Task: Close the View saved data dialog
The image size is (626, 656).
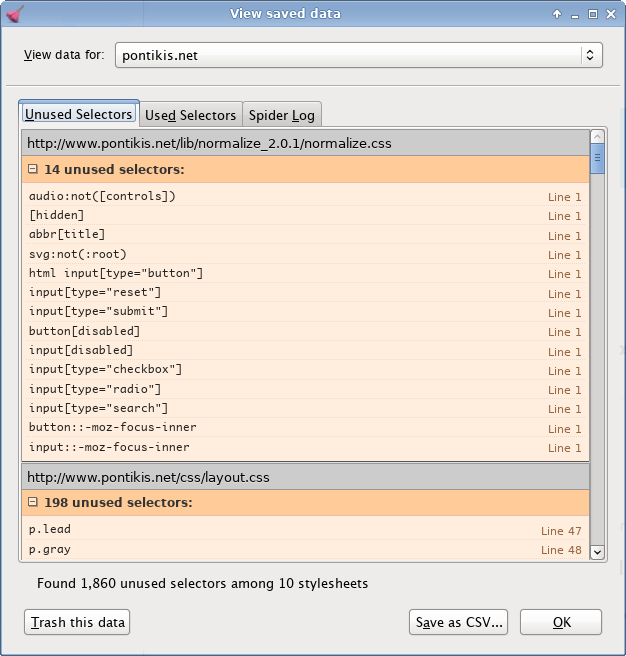Action: 611,14
